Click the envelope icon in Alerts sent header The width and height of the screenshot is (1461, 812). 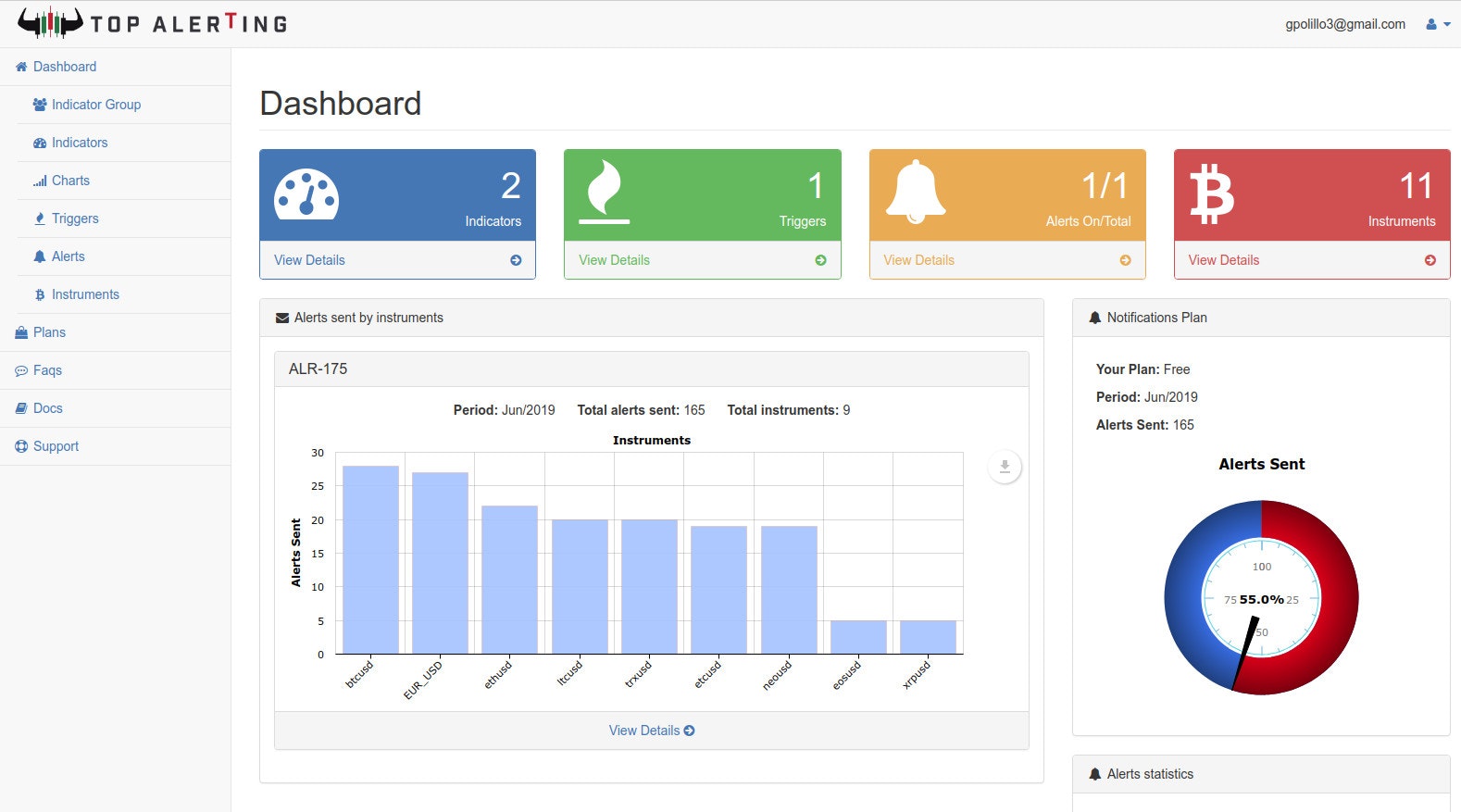coord(282,318)
